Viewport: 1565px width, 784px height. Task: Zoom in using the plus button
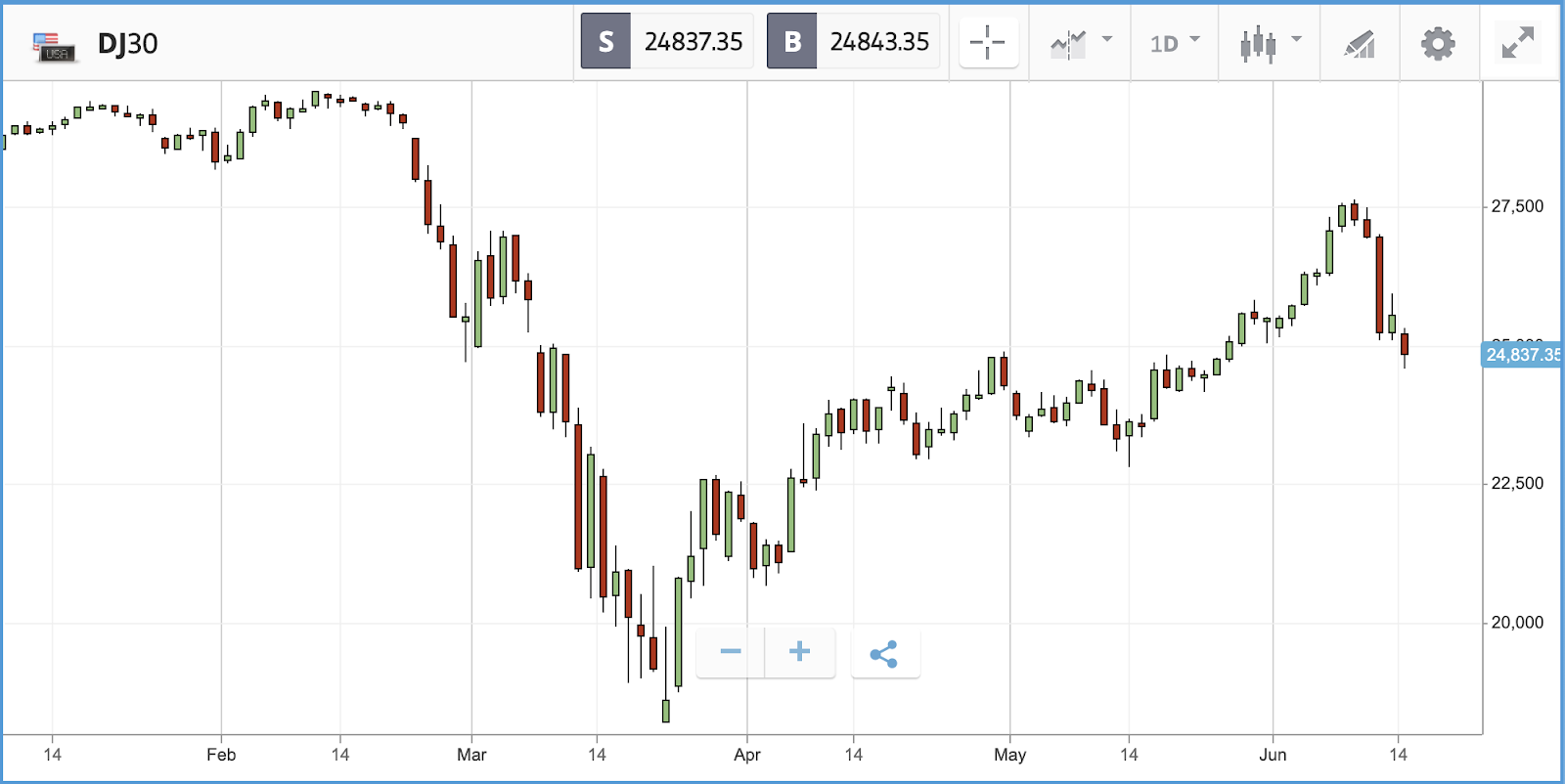799,652
